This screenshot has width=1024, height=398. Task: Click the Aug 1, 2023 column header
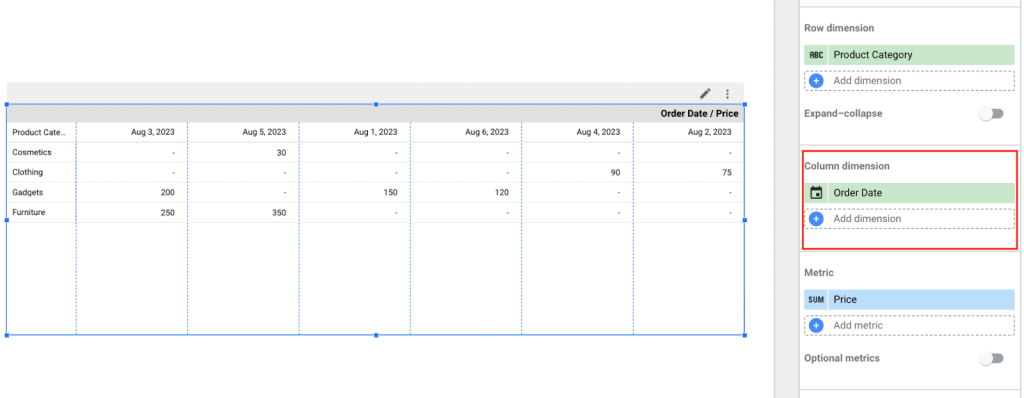click(x=376, y=132)
